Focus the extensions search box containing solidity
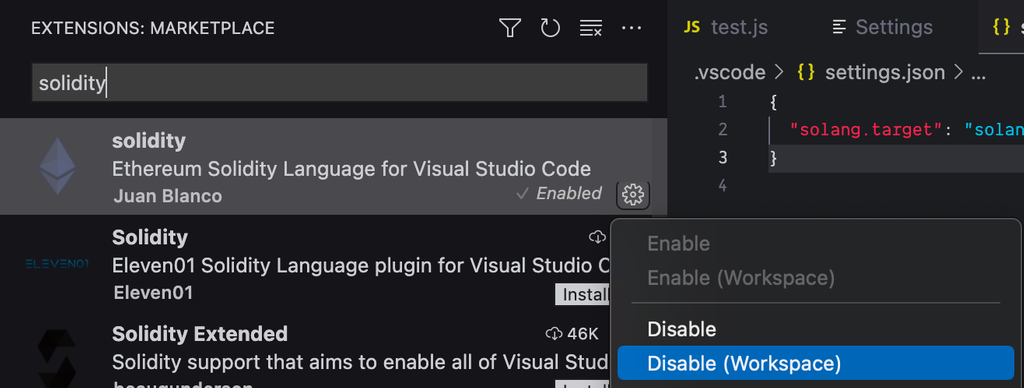 point(340,83)
